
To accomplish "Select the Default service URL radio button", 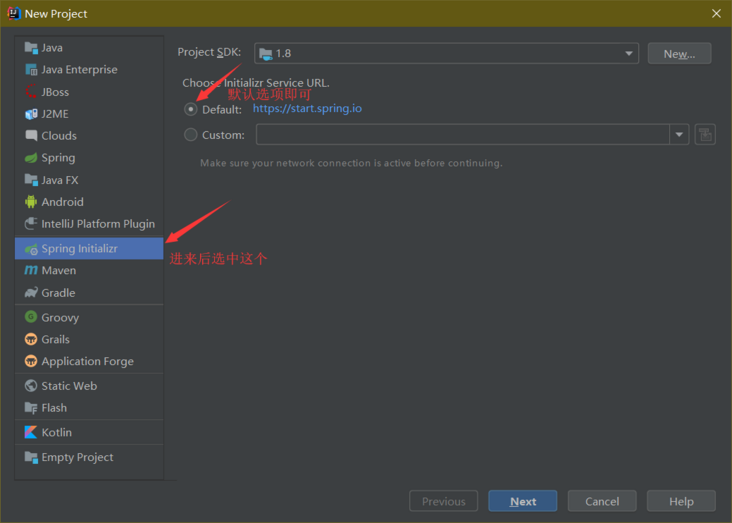I will [190, 109].
